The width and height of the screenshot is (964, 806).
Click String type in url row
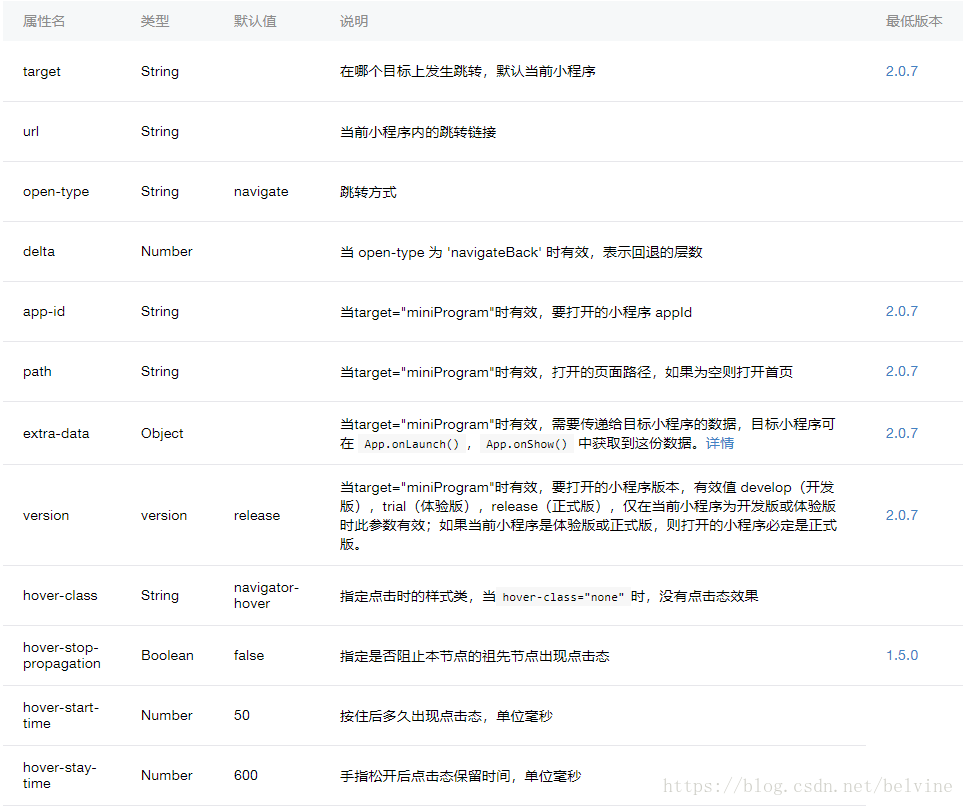point(160,132)
